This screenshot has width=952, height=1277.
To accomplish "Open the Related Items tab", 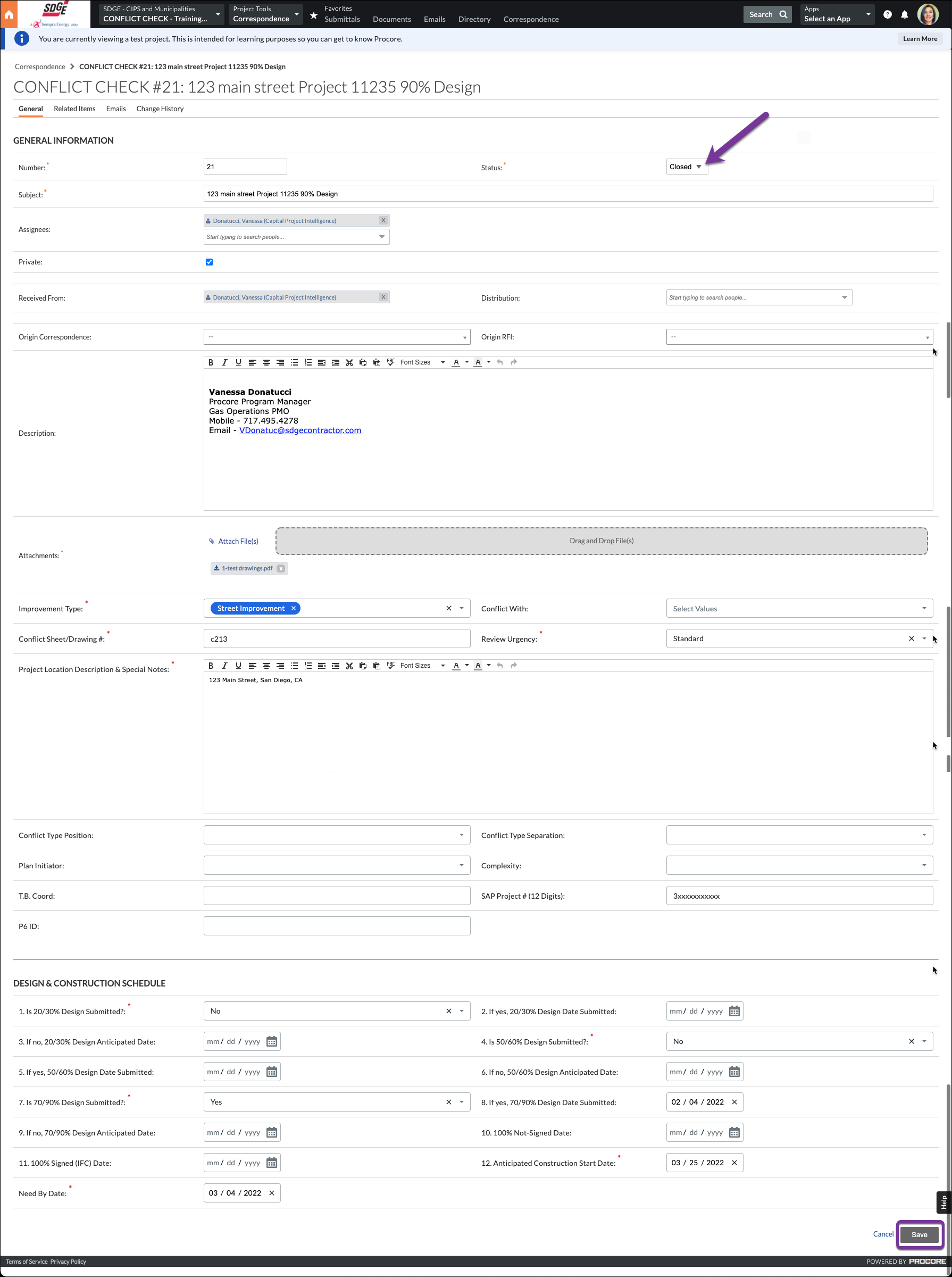I will click(74, 109).
